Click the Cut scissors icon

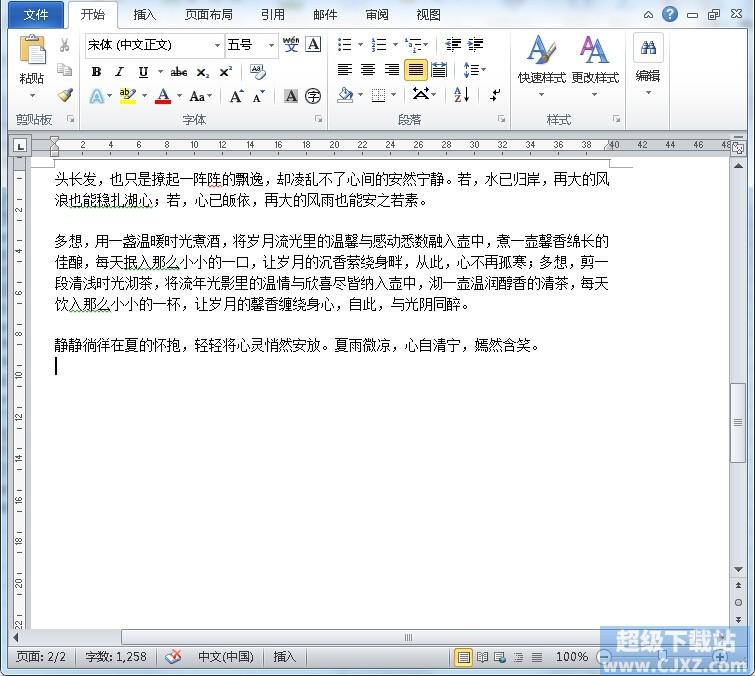[65, 45]
